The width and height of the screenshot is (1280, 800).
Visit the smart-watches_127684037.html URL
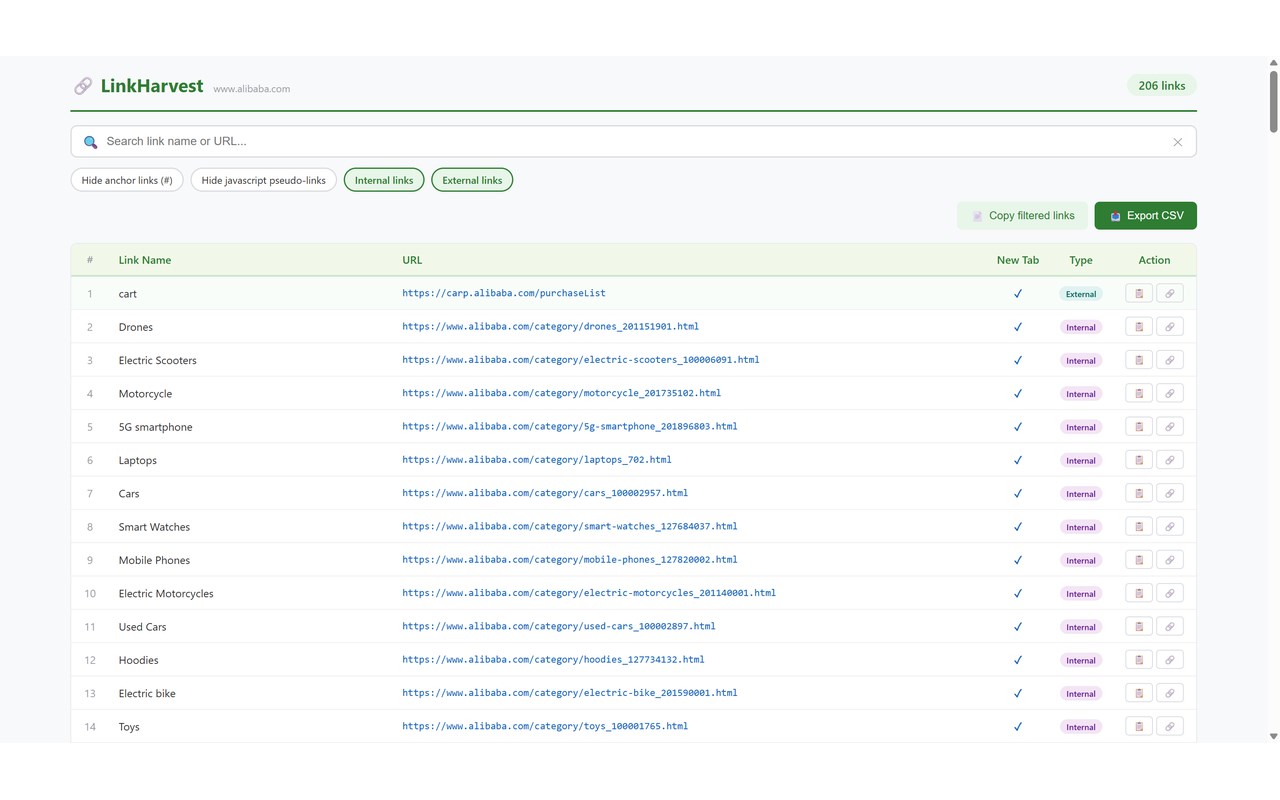pyautogui.click(x=570, y=526)
